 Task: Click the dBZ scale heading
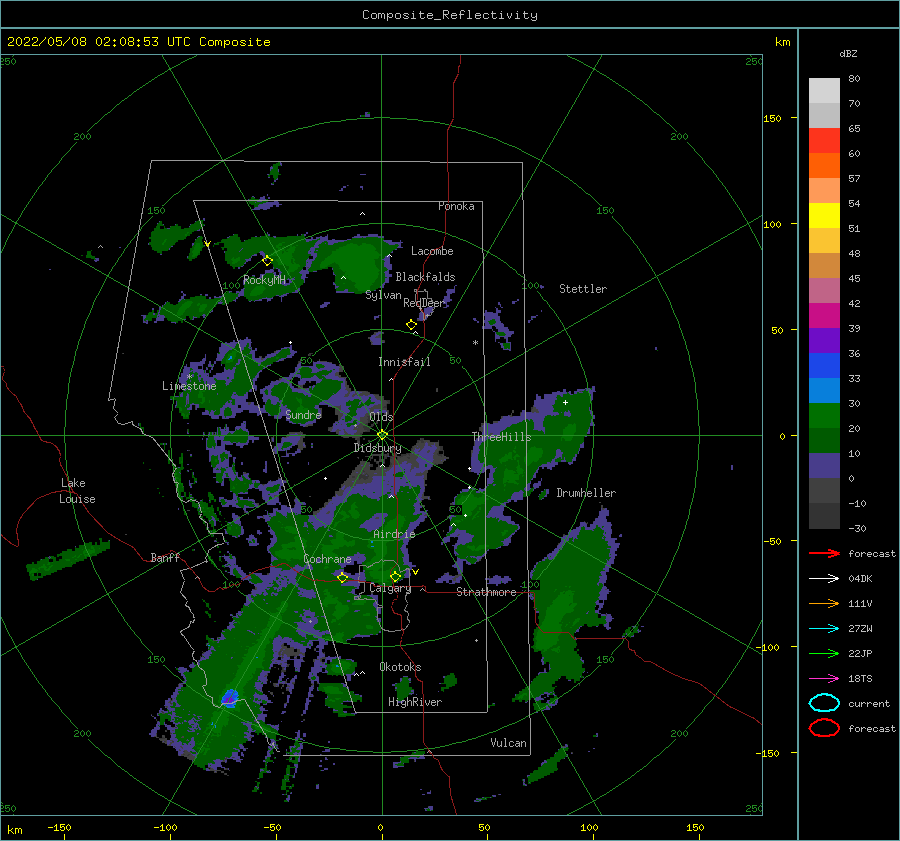(x=848, y=54)
